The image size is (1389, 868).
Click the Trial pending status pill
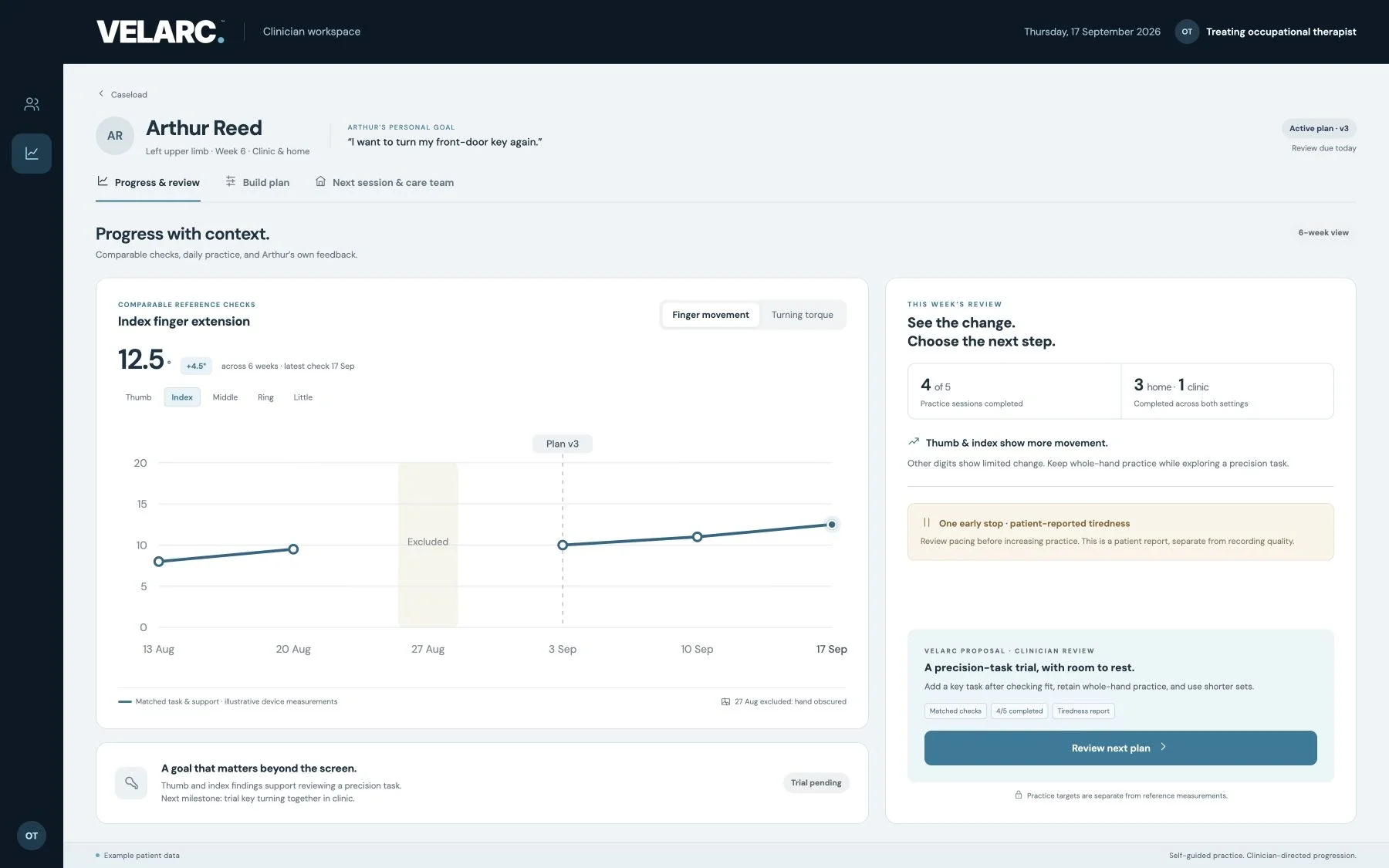(x=816, y=782)
